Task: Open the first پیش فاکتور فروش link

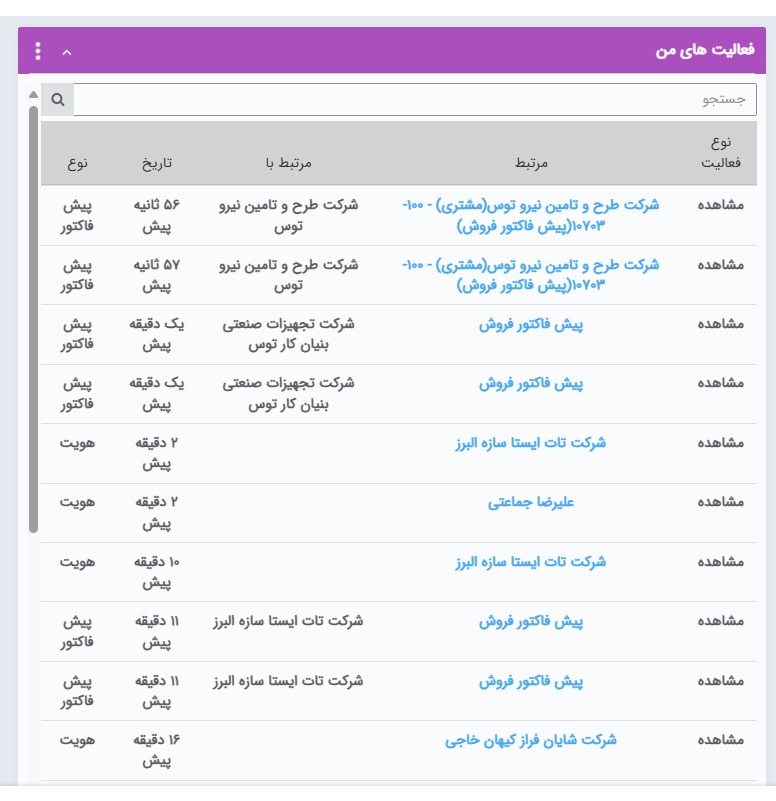Action: [x=531, y=325]
